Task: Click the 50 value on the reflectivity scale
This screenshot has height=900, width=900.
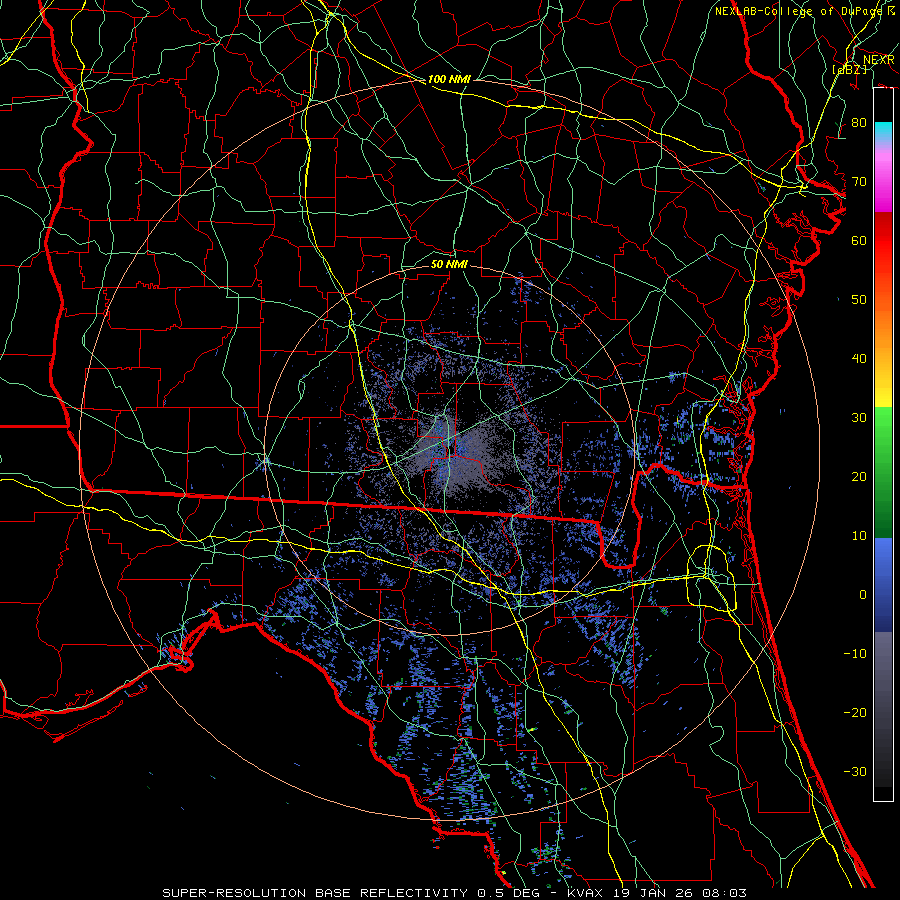Action: click(859, 300)
